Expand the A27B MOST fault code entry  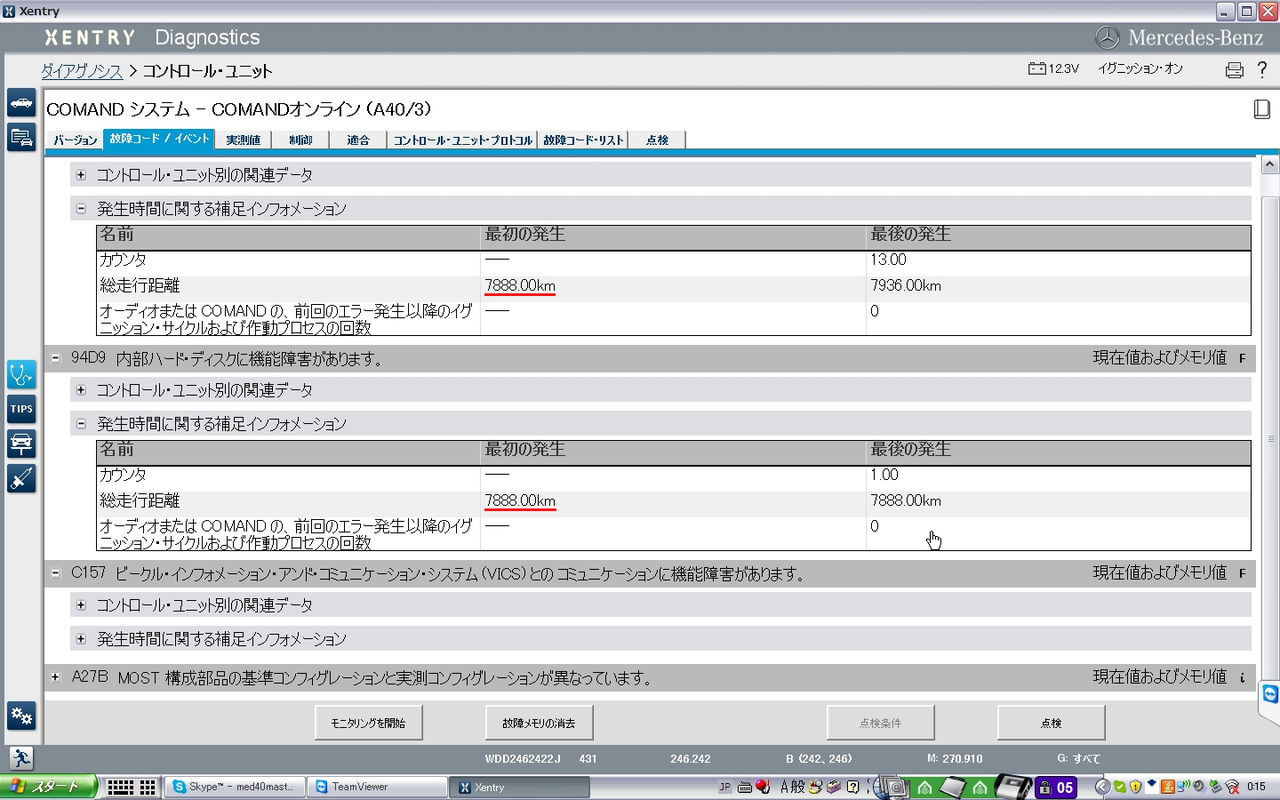coord(56,677)
